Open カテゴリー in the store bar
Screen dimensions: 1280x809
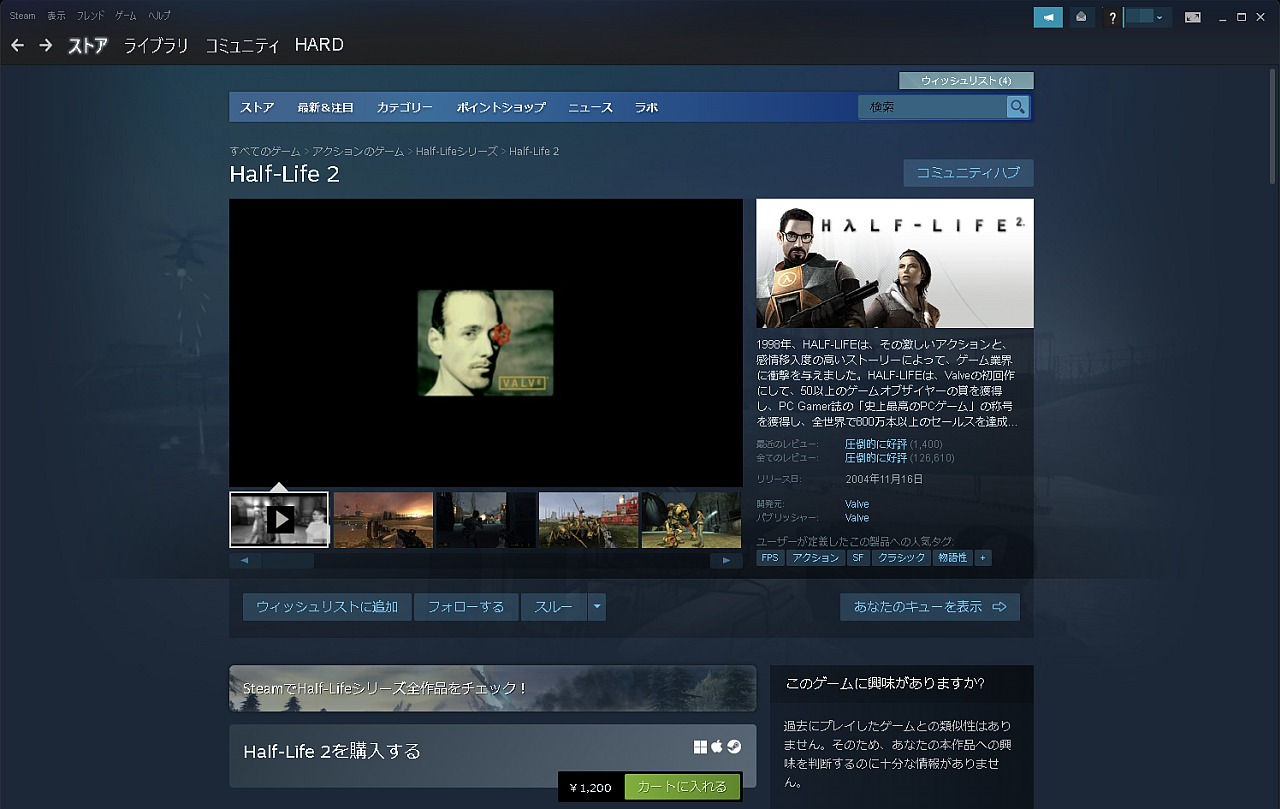[404, 107]
